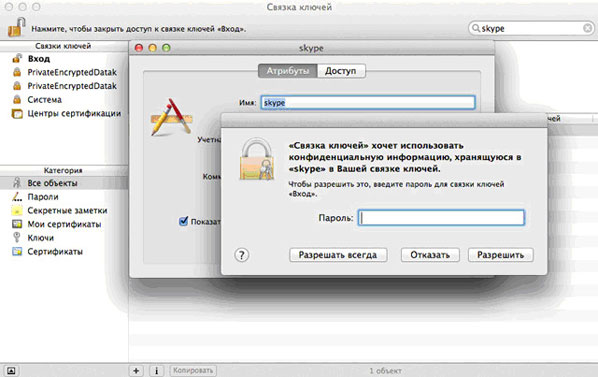
Task: Switch to the Атрибуты tab
Action: pos(288,71)
